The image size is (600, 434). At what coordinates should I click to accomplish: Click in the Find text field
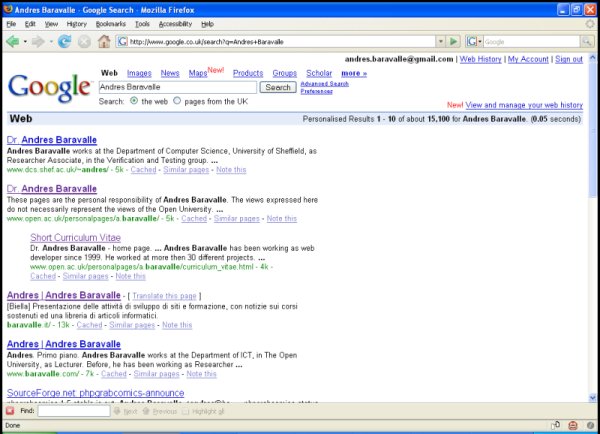(74, 411)
